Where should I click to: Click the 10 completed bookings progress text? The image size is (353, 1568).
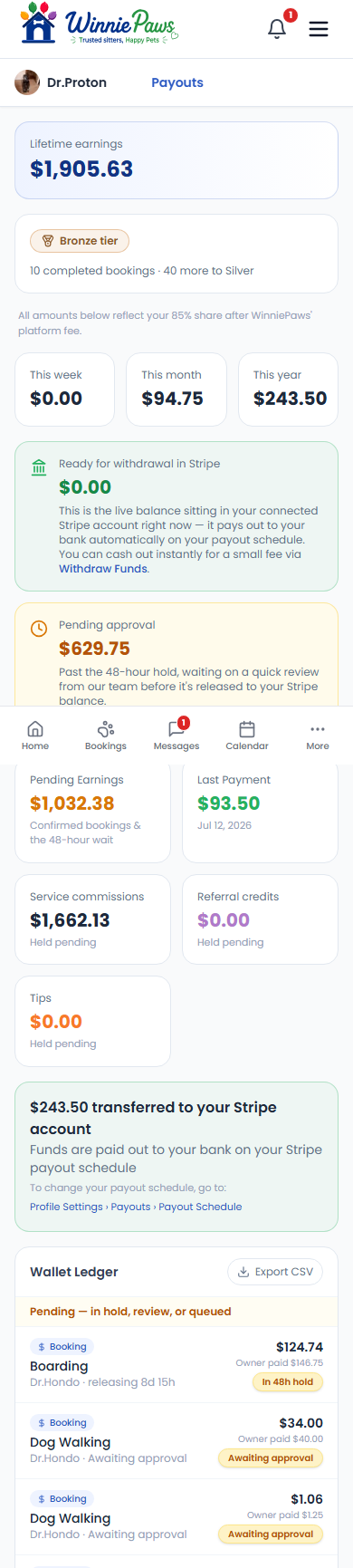click(x=142, y=271)
